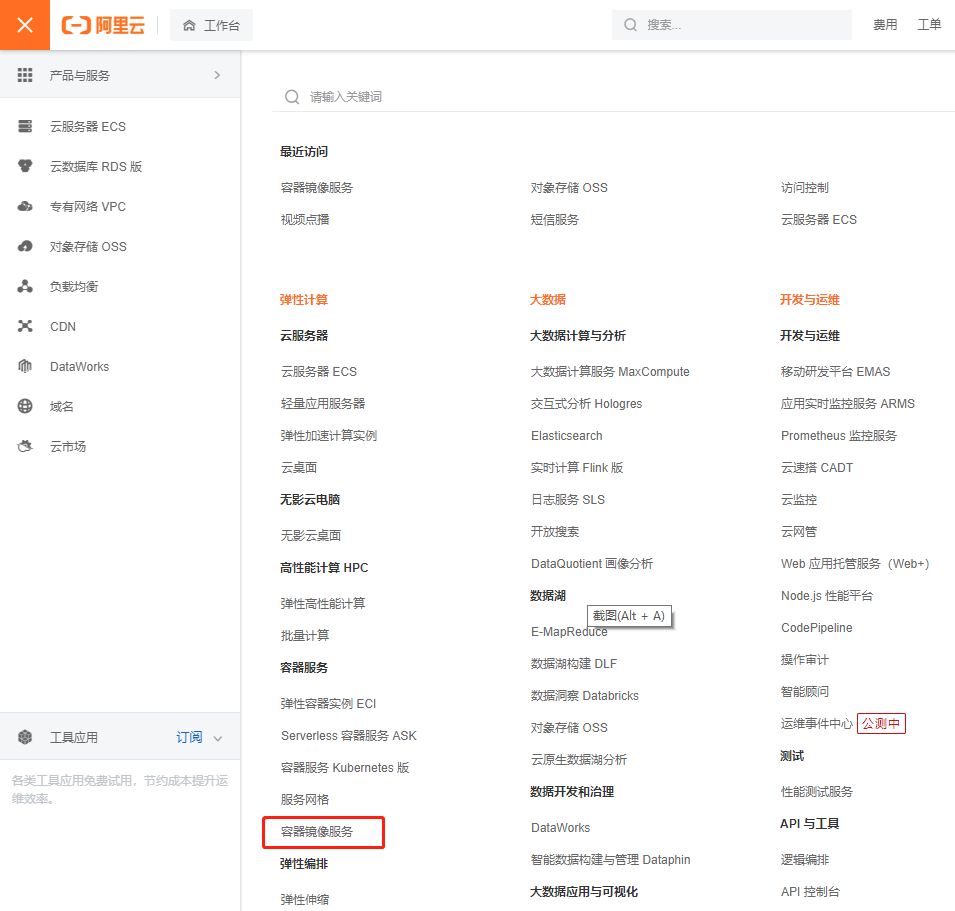Click the 请输入关键词 keyword search input
955x911 pixels.
pyautogui.click(x=614, y=97)
